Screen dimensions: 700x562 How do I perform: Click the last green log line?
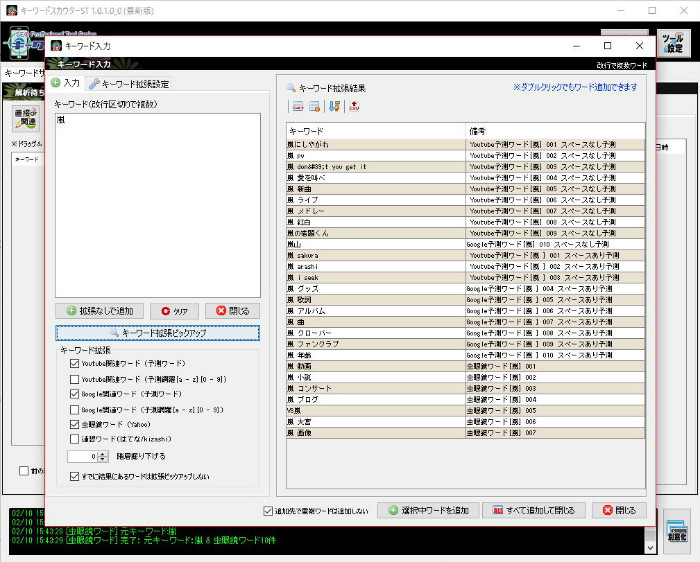pos(144,540)
